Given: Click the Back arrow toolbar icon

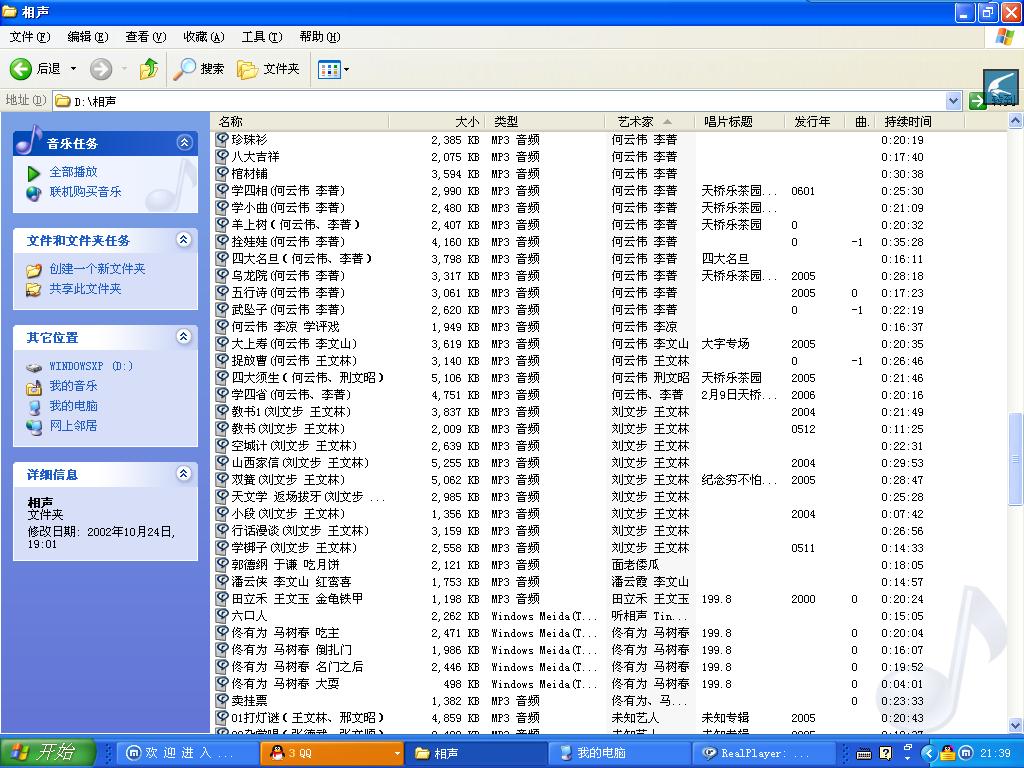Looking at the screenshot, I should click(21, 68).
